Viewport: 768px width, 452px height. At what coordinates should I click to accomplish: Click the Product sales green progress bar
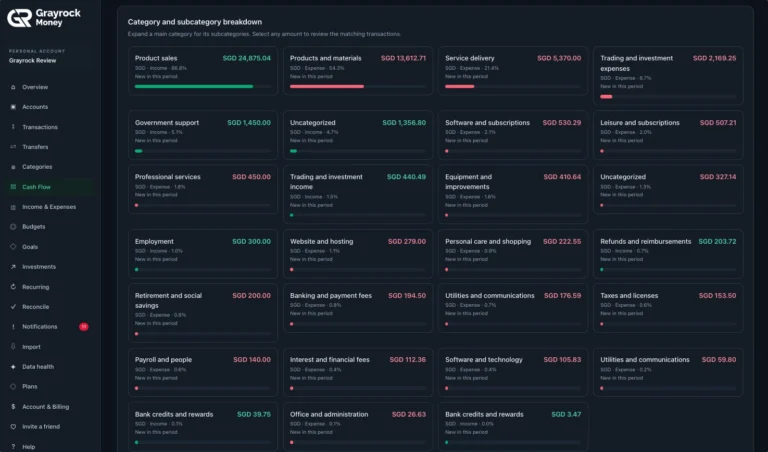click(194, 87)
